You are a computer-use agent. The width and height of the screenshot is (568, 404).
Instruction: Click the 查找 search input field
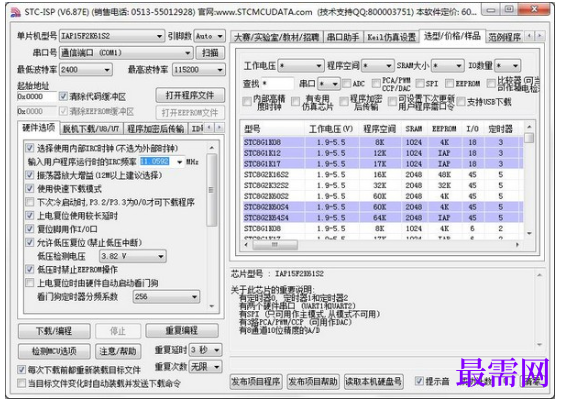(x=277, y=84)
